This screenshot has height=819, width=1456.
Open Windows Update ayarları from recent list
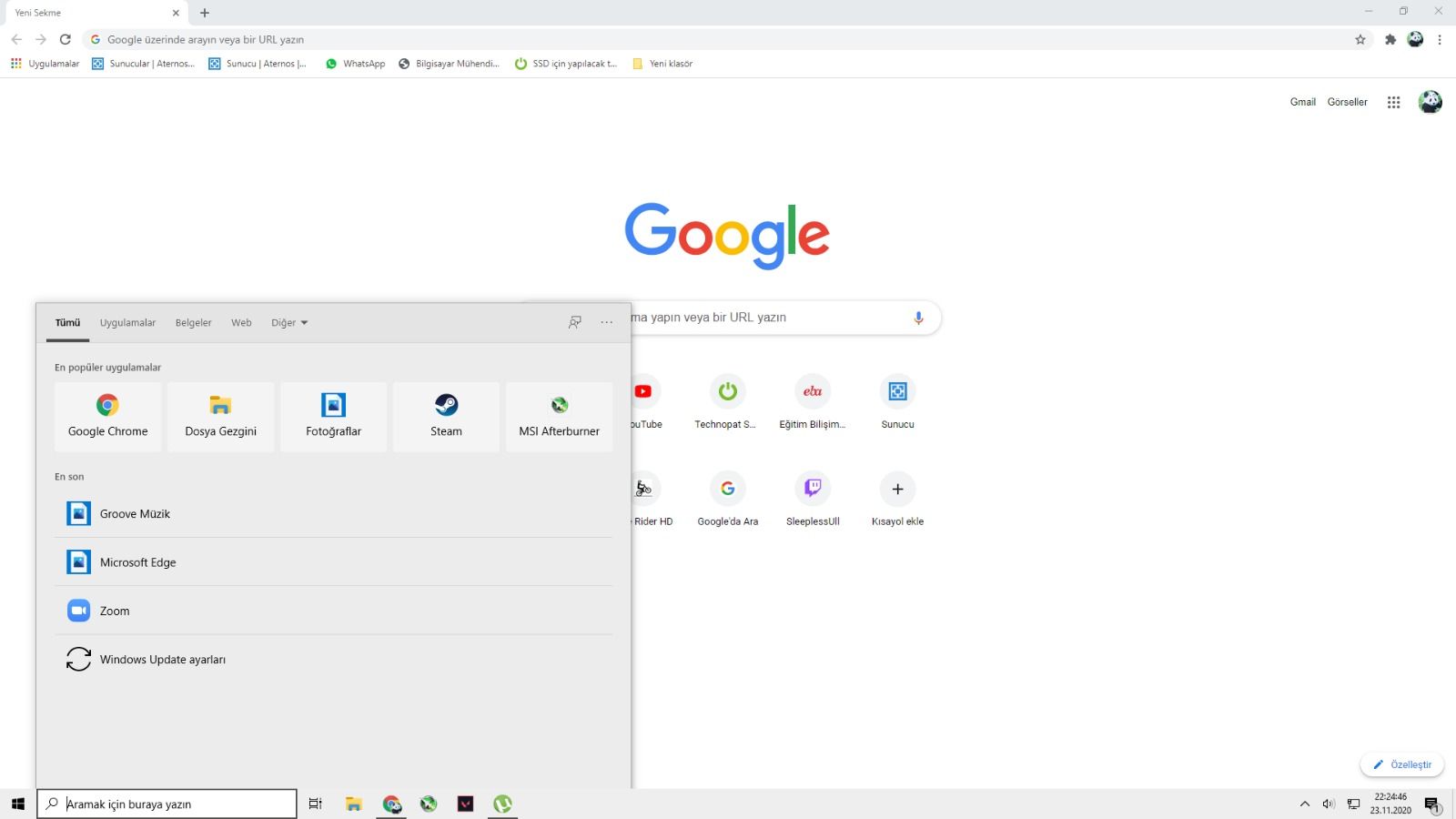pos(333,659)
